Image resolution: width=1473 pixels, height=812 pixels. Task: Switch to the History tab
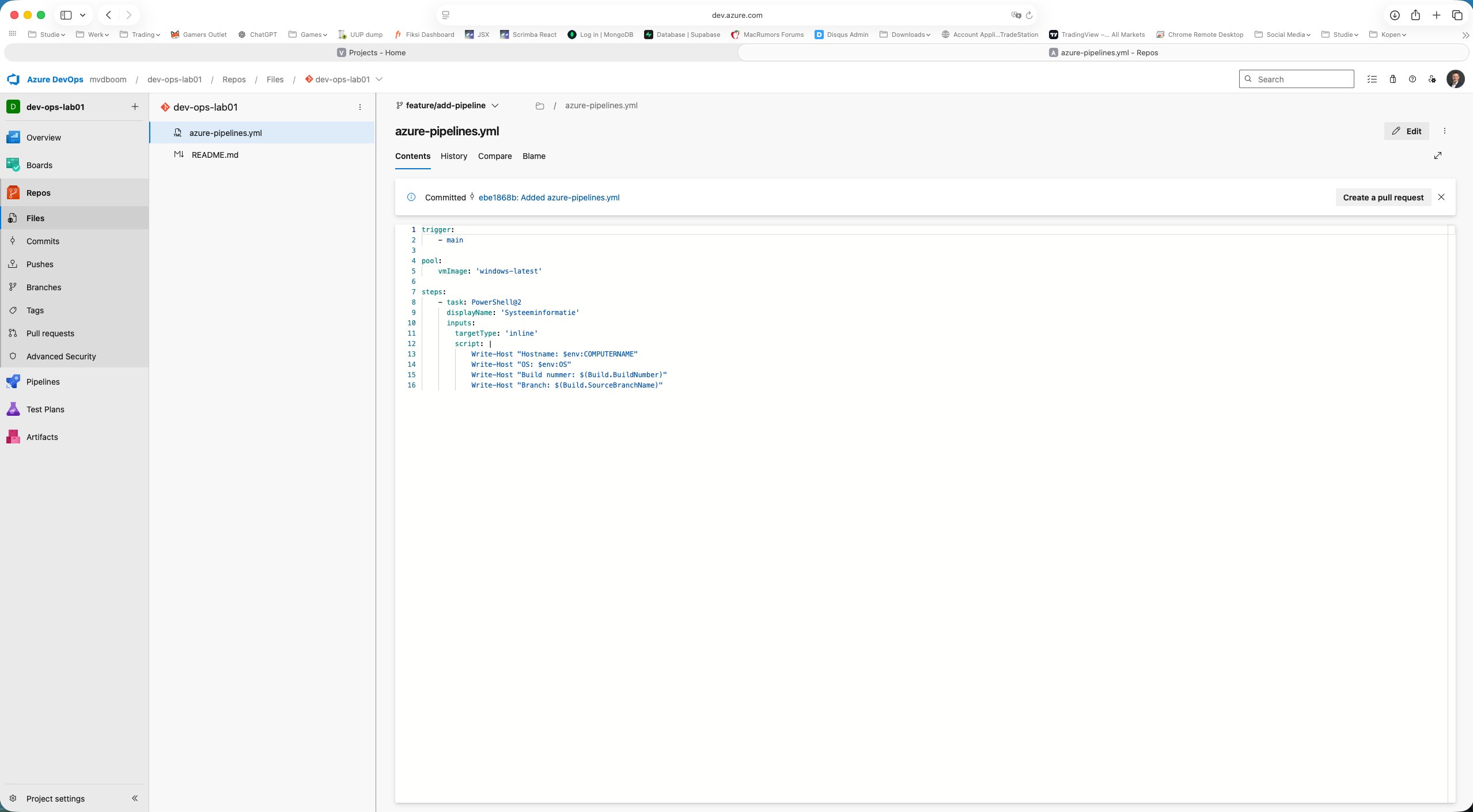pyautogui.click(x=453, y=156)
